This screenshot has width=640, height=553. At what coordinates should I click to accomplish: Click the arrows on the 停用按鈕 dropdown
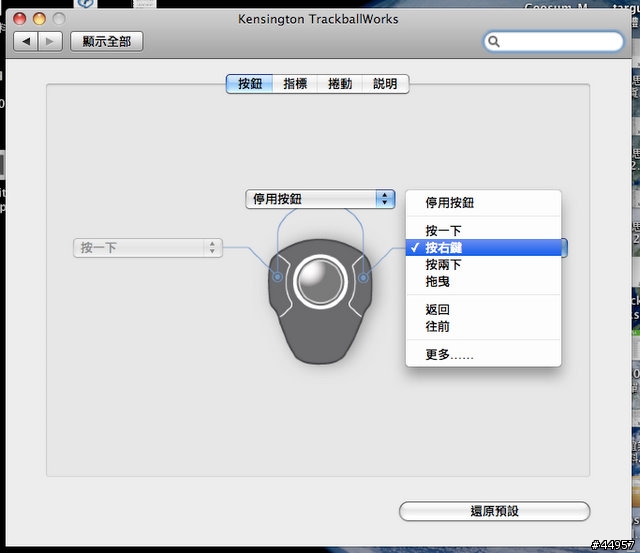click(385, 199)
